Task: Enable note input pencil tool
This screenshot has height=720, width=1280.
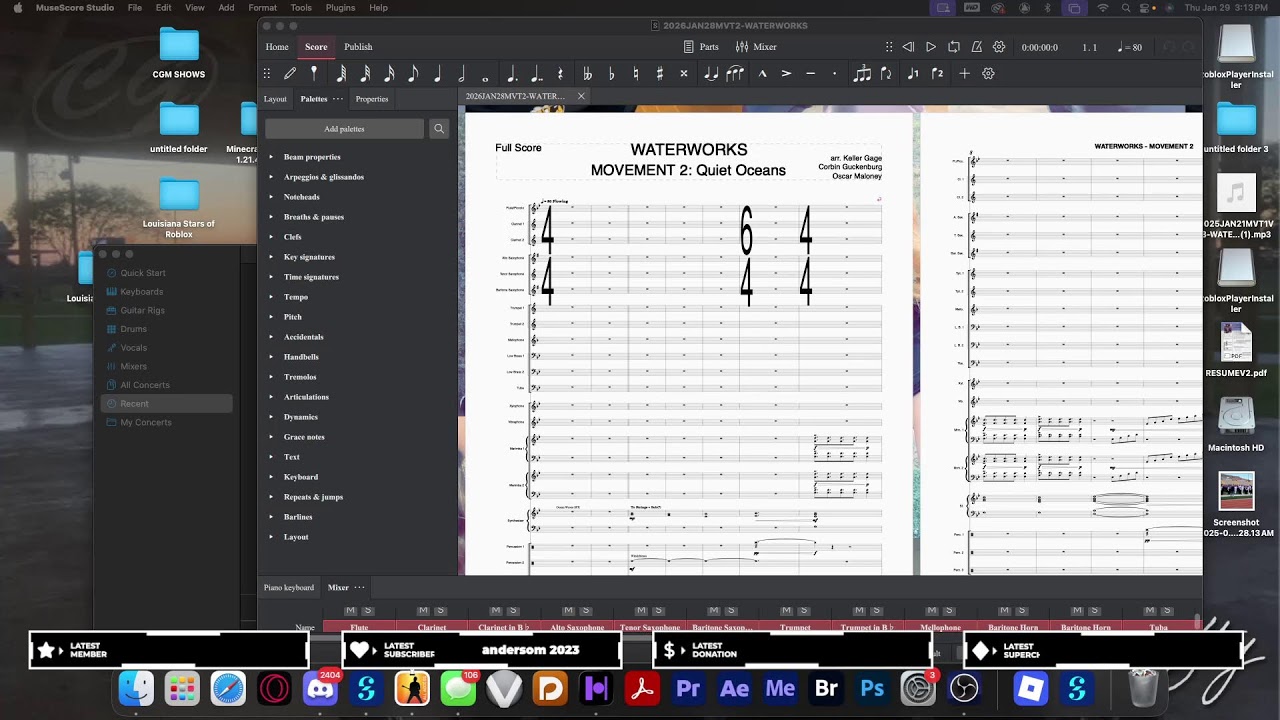Action: click(x=290, y=73)
